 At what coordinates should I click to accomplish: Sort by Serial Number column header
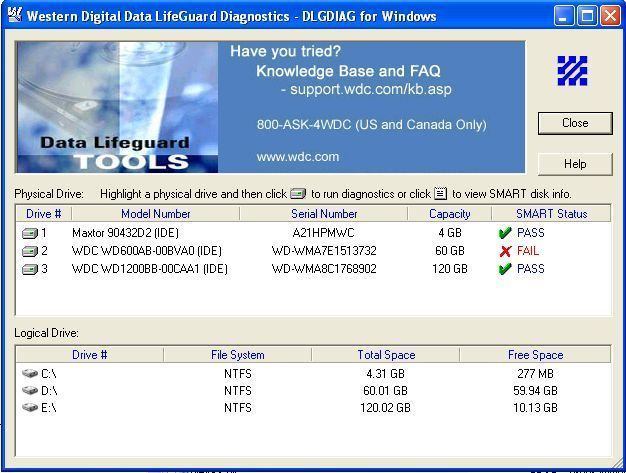324,214
